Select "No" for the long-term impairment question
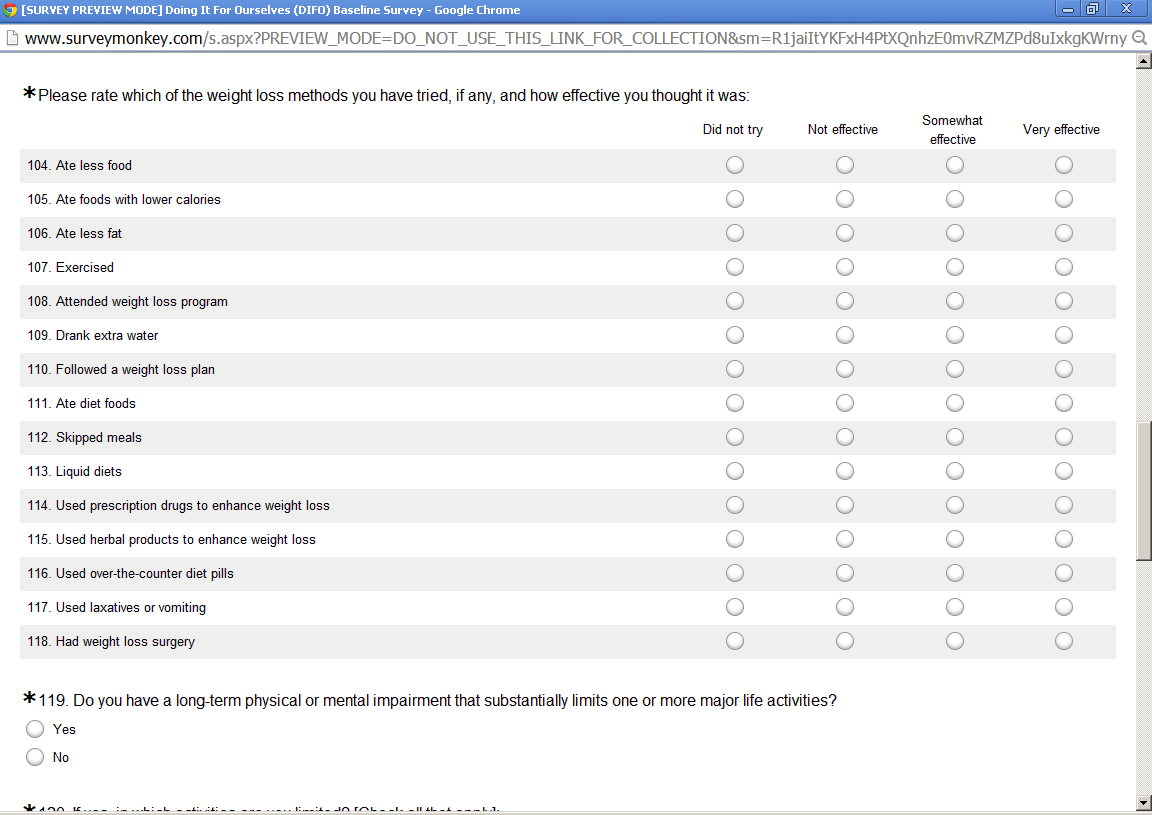 35,757
